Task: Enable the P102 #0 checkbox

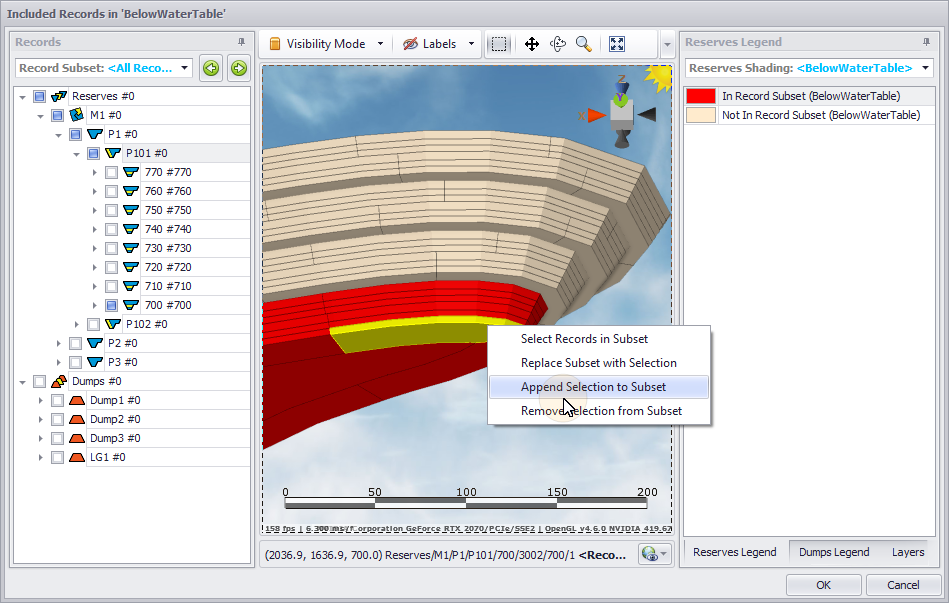Action: (x=93, y=324)
